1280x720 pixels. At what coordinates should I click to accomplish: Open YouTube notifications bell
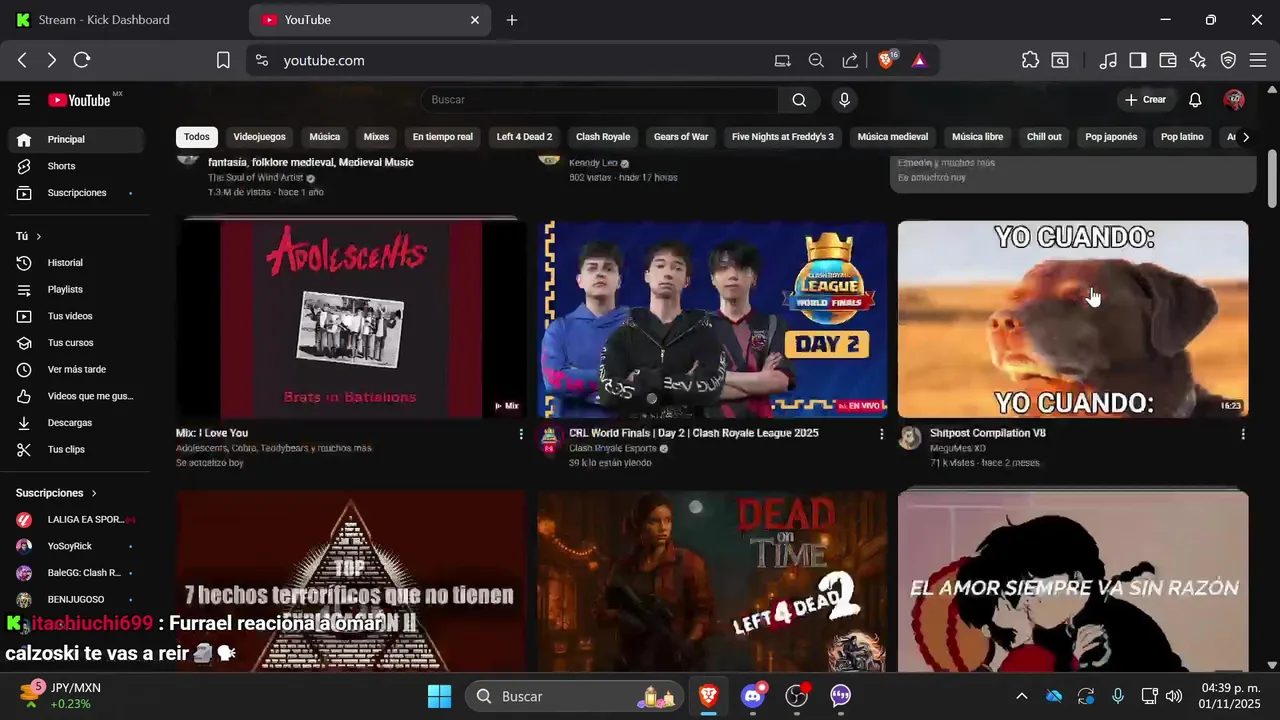[1195, 100]
